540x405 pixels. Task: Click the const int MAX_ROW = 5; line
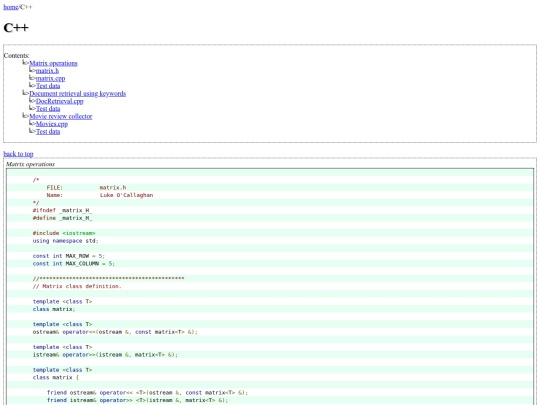69,256
